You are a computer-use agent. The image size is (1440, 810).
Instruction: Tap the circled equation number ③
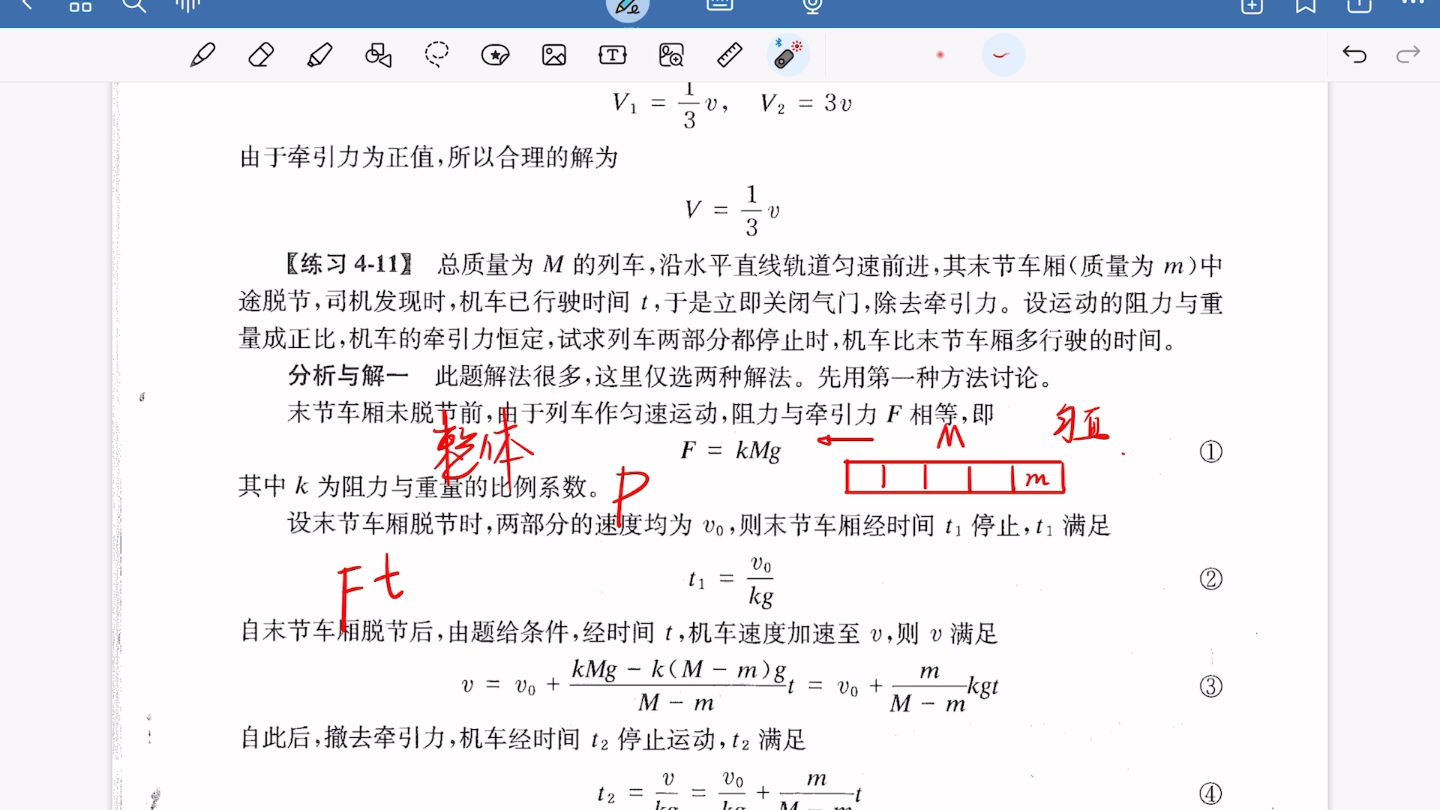(x=1211, y=686)
